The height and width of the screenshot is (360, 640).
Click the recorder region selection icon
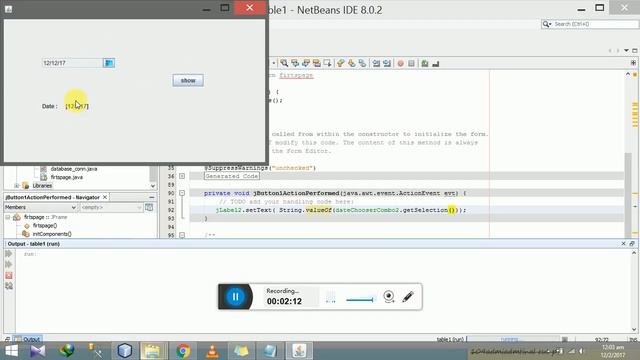(331, 297)
